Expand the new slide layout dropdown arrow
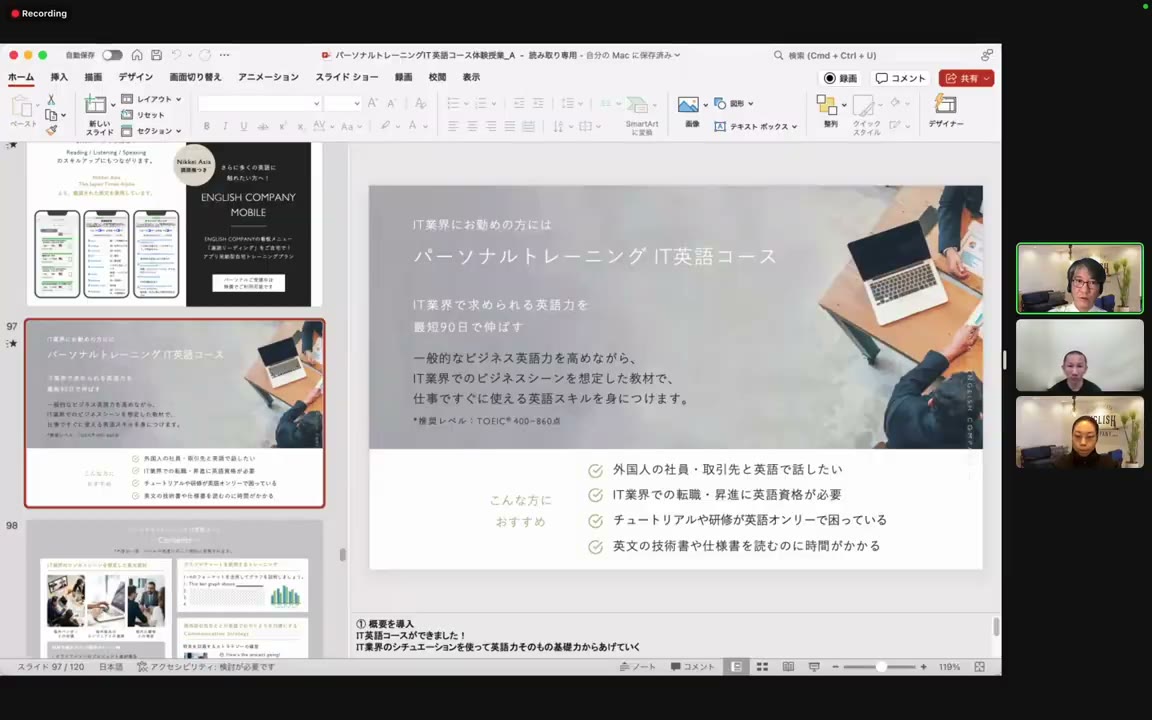Image resolution: width=1152 pixels, height=720 pixels. [112, 105]
